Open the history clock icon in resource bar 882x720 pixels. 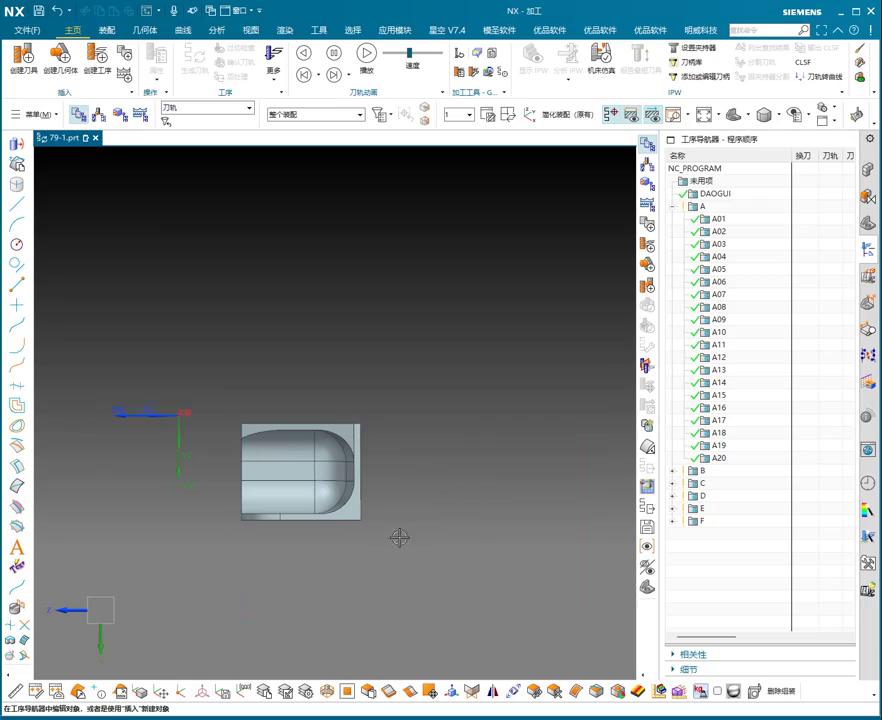(867, 483)
